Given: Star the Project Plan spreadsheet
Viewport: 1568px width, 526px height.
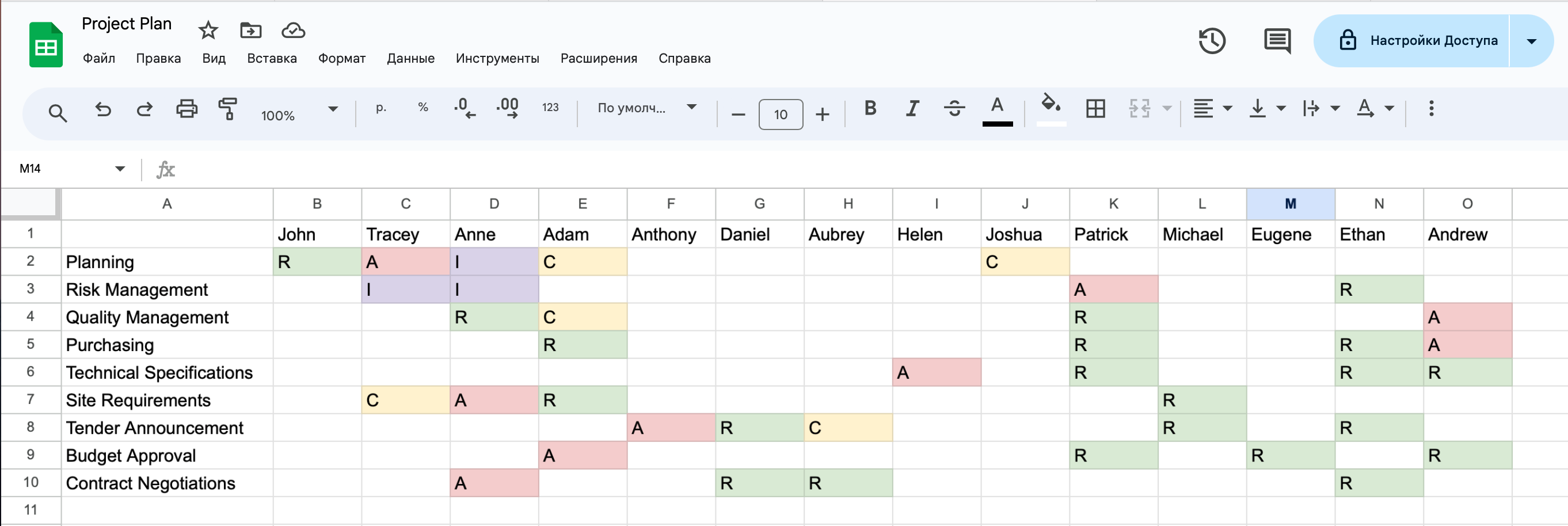Looking at the screenshot, I should (208, 29).
